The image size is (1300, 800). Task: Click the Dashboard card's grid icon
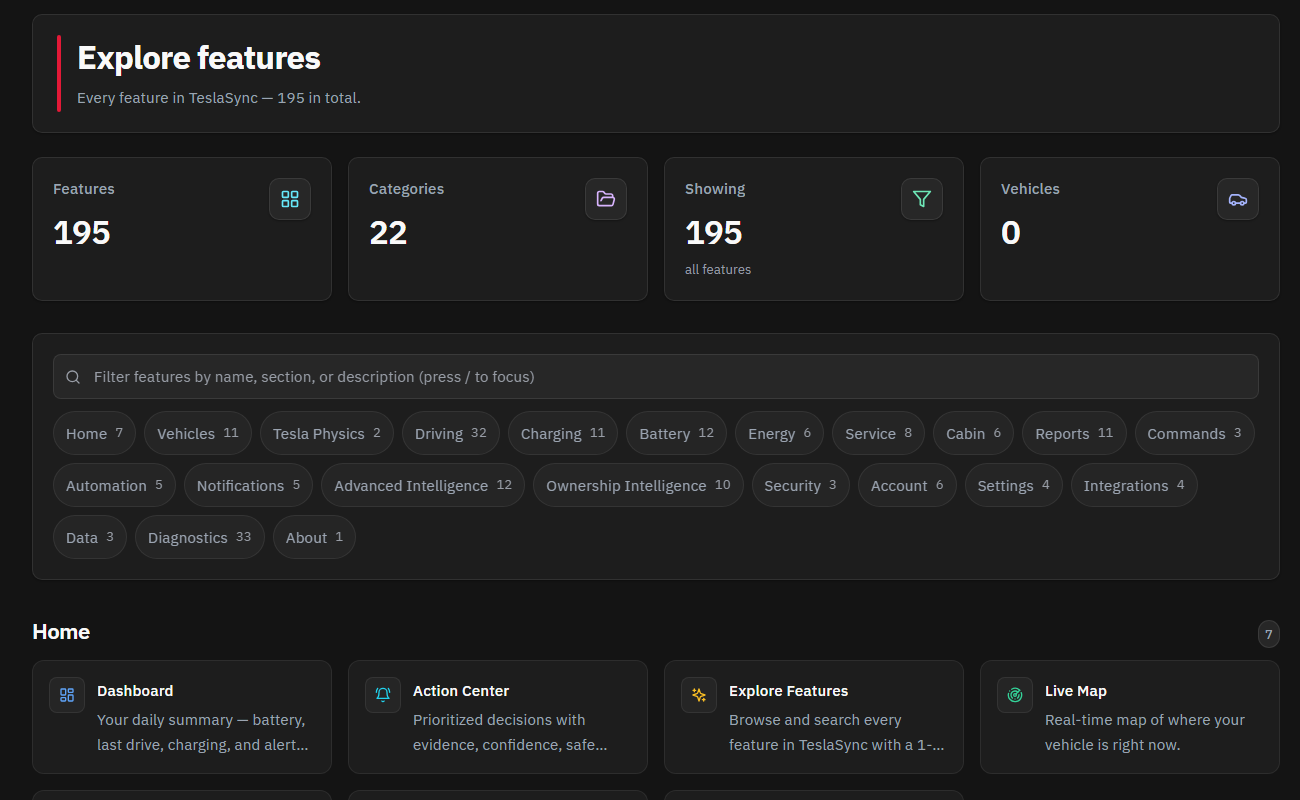pos(67,695)
